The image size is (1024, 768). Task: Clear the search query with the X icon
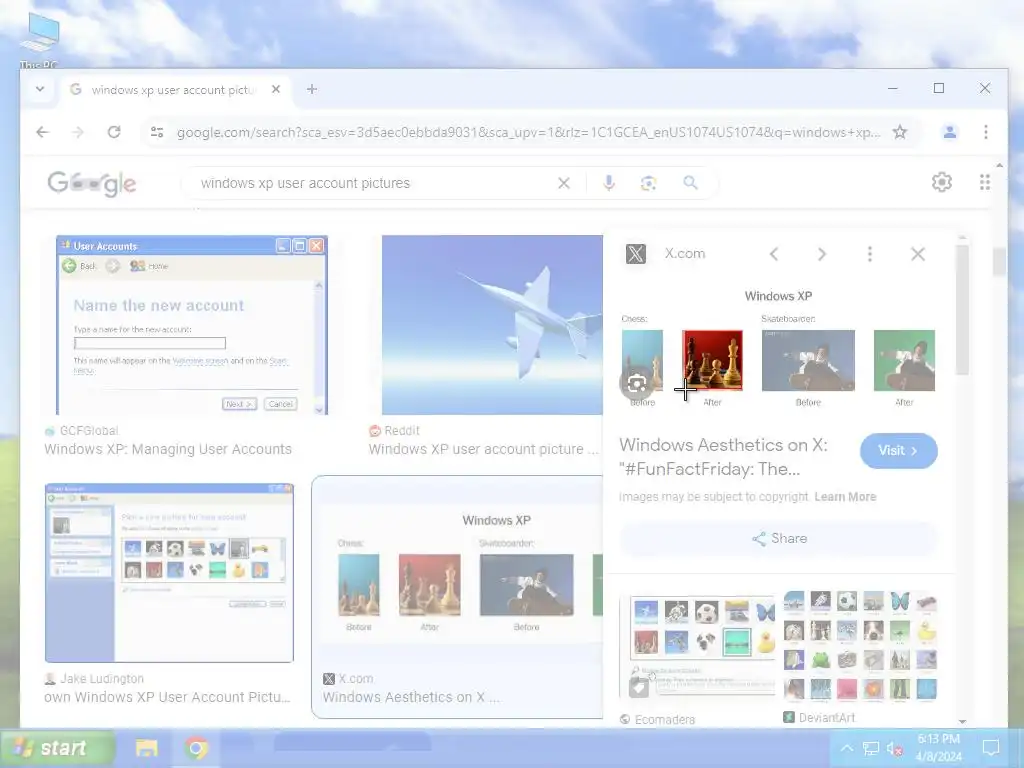564,184
